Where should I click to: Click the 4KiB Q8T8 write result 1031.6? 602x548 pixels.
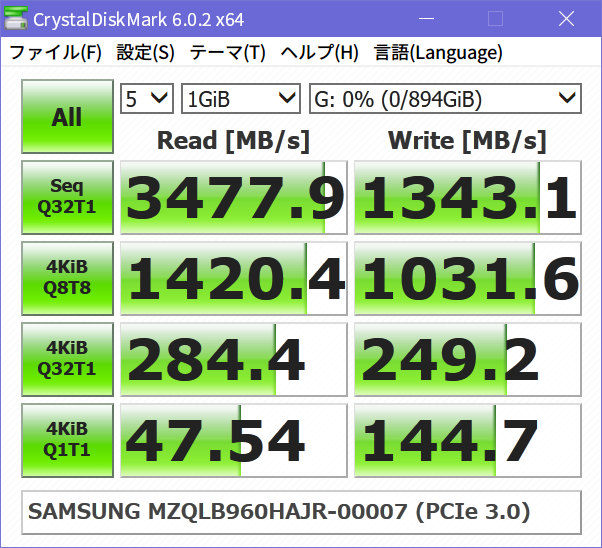(468, 278)
